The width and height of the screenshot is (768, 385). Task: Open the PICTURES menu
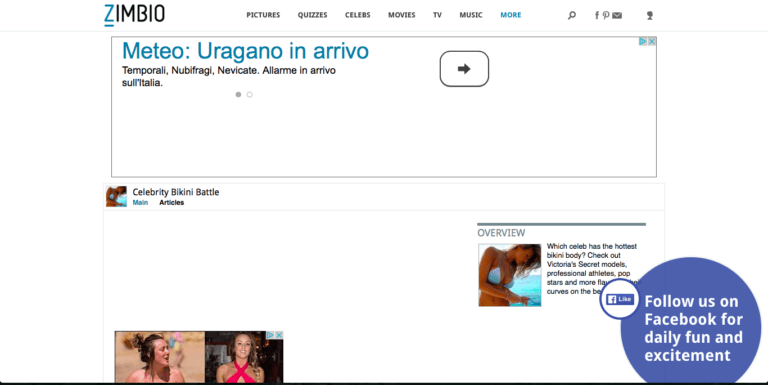point(263,15)
